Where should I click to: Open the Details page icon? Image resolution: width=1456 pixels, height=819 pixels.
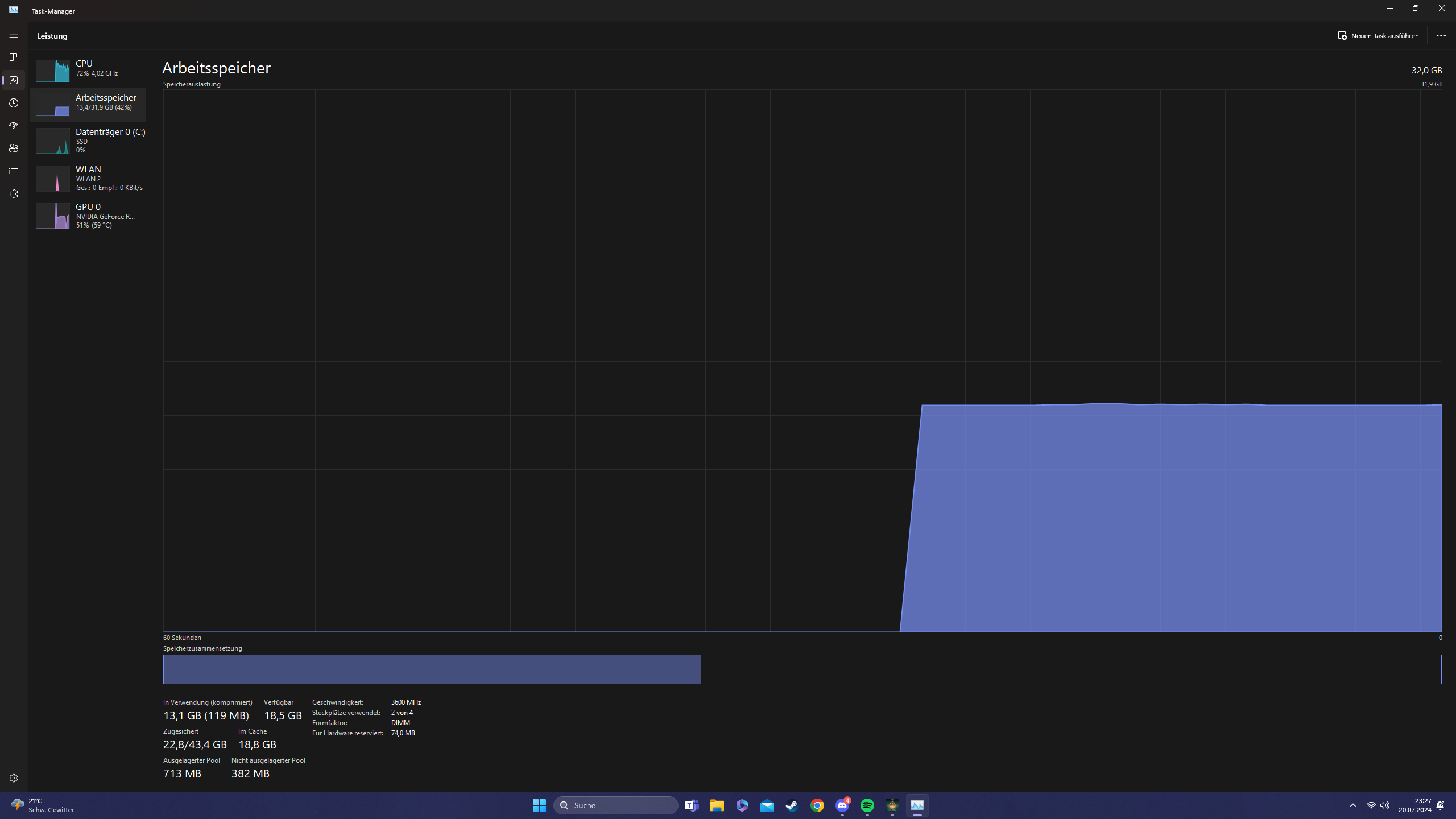pos(14,171)
